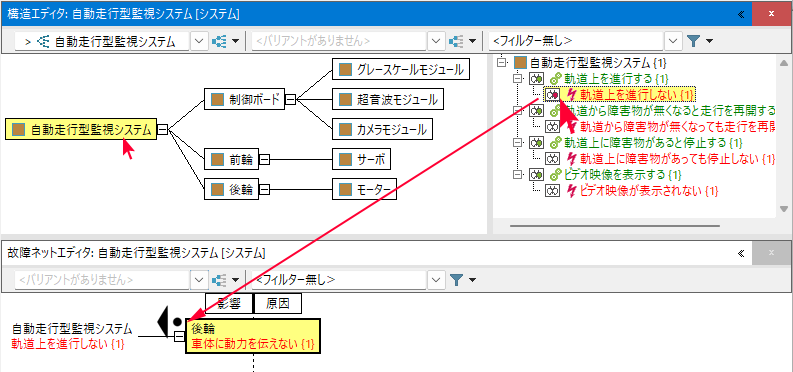The image size is (793, 372).
Task: Collapse the 軌道上を進行する tree item
Action: click(517, 79)
